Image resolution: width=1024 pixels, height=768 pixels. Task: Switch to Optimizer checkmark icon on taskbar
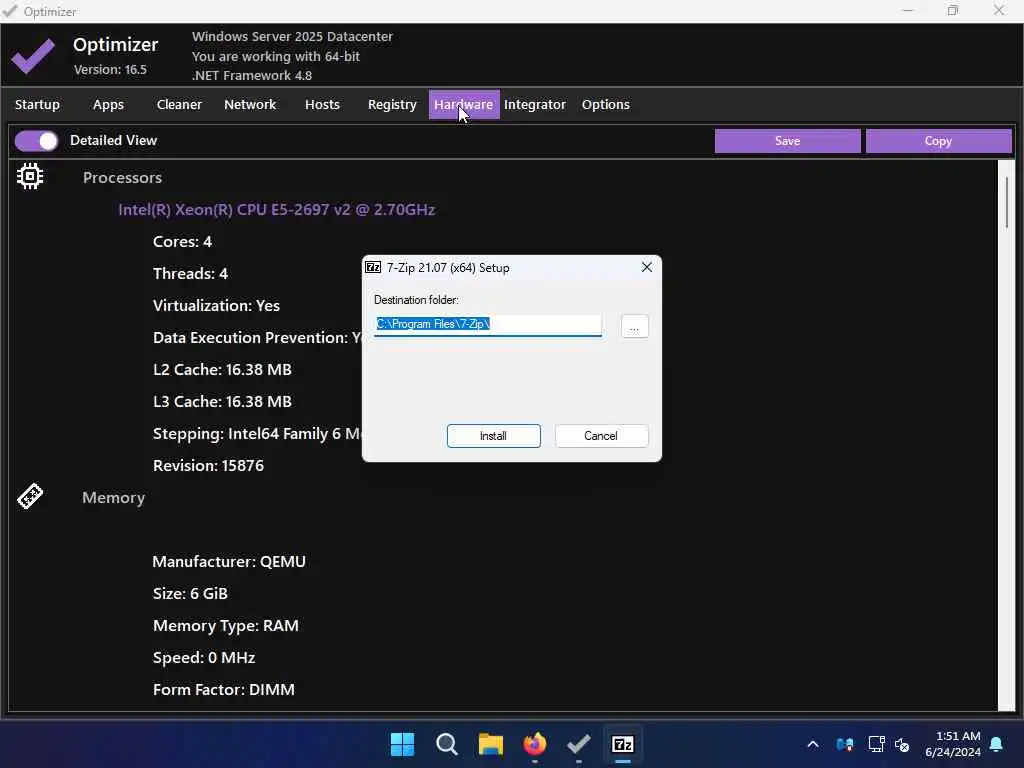579,744
